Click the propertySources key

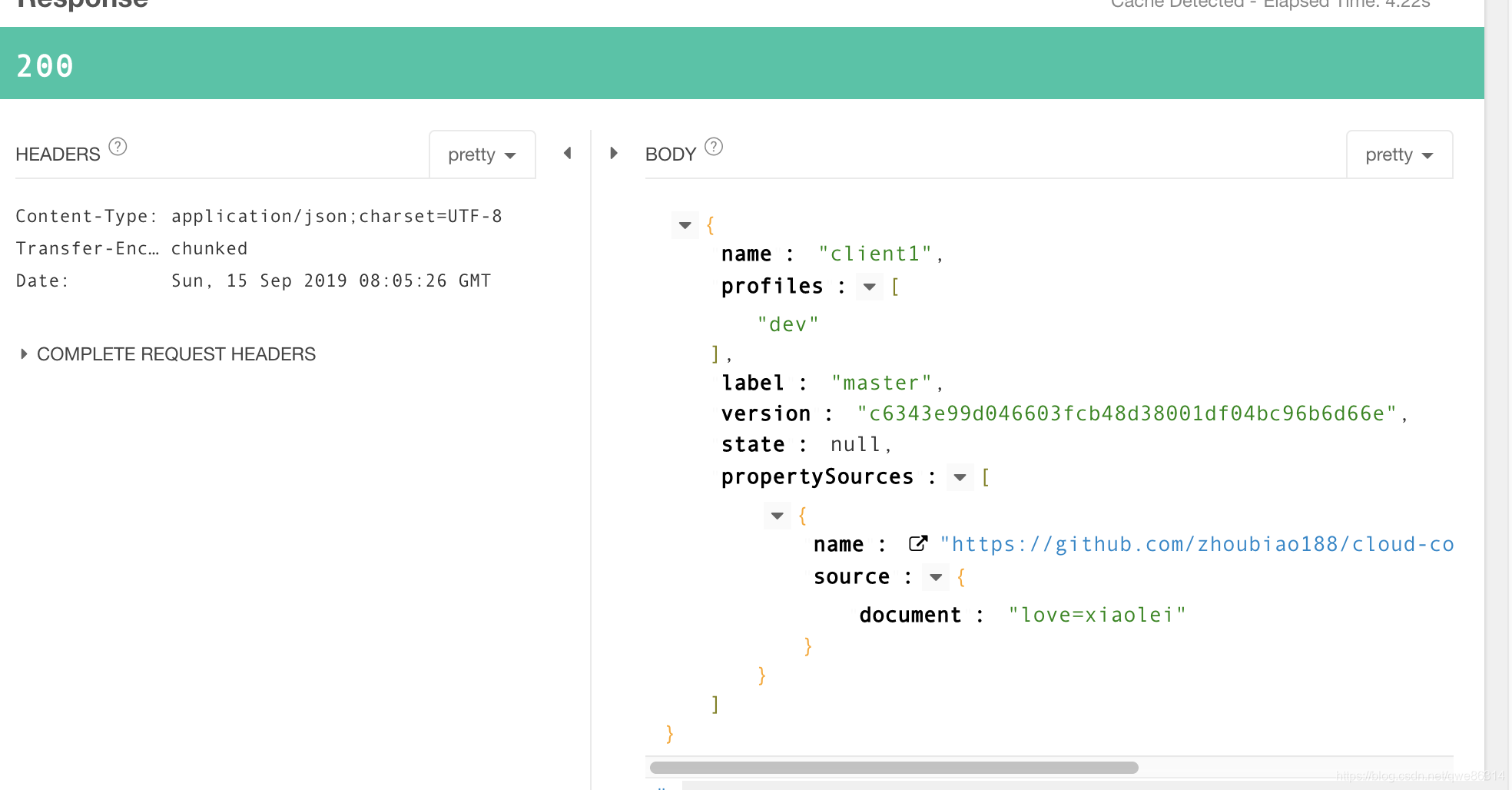(817, 477)
